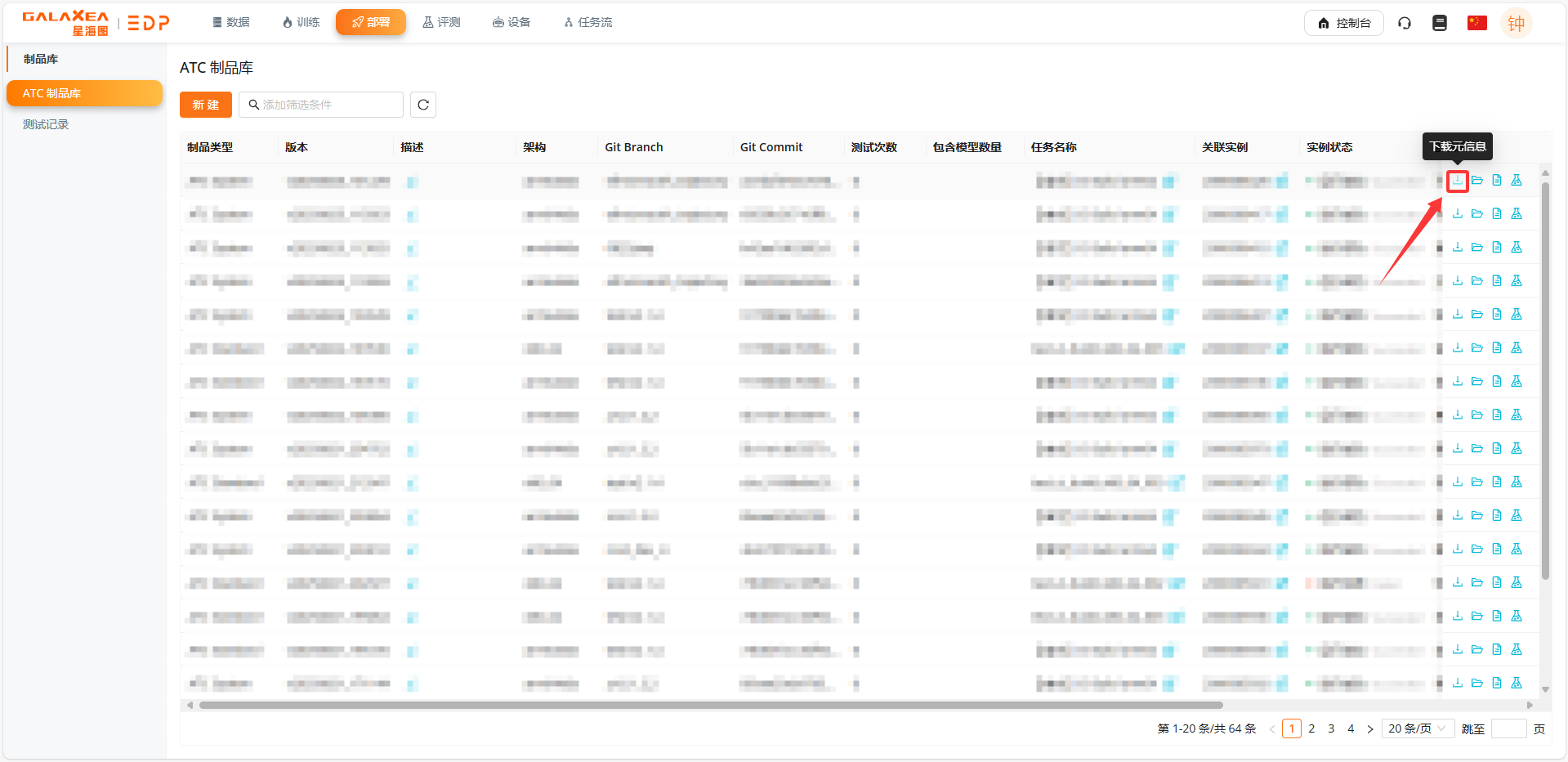Open the 评测 top navigation tab
Image resolution: width=1568 pixels, height=762 pixels.
pos(441,22)
